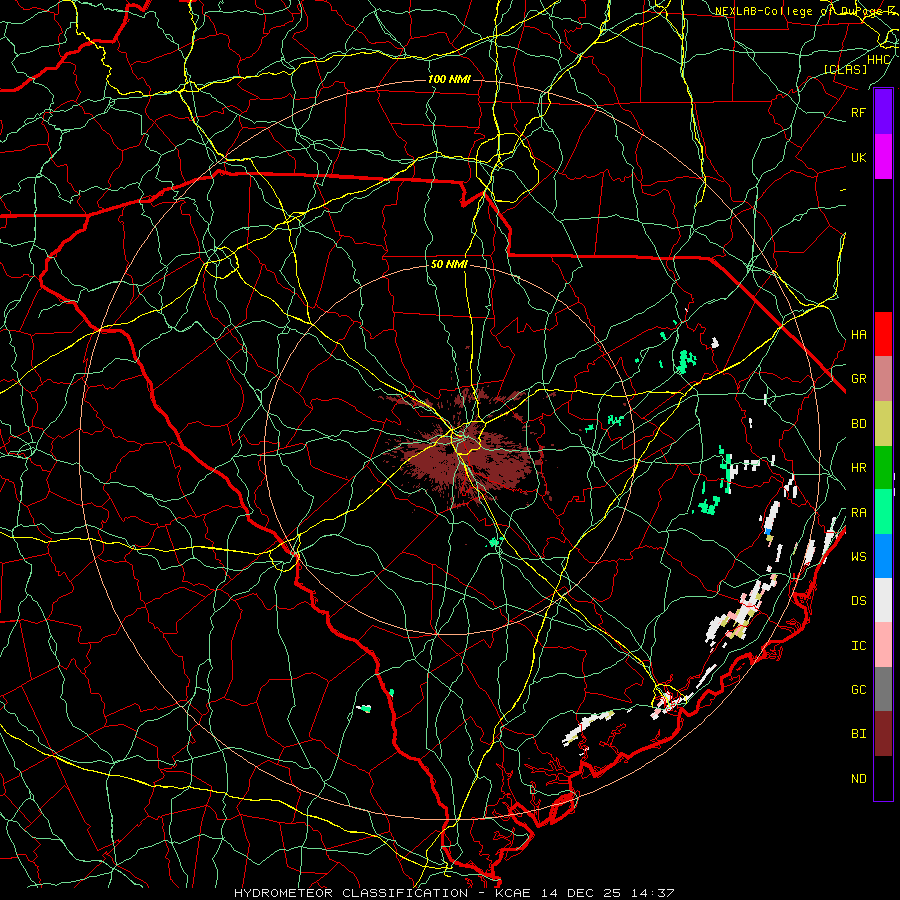Click the HHC product code text
The height and width of the screenshot is (900, 900).
(x=879, y=60)
